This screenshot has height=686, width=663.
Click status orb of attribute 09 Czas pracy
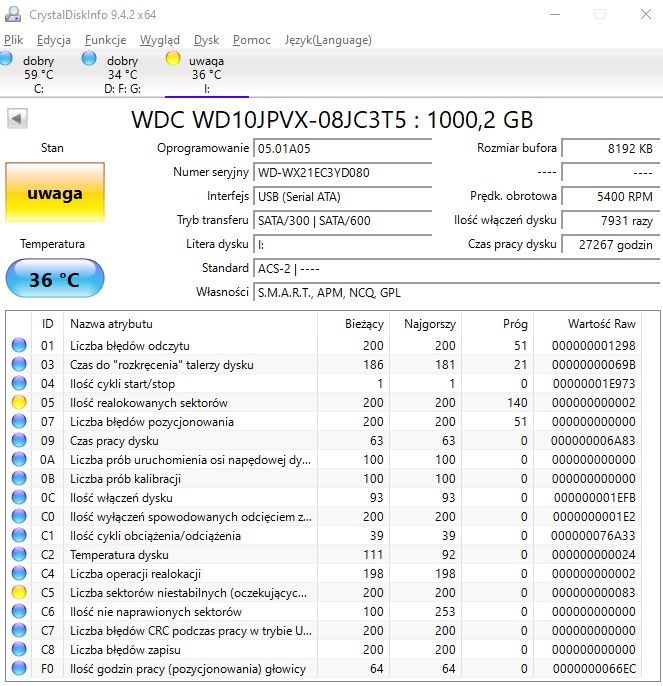pos(19,440)
